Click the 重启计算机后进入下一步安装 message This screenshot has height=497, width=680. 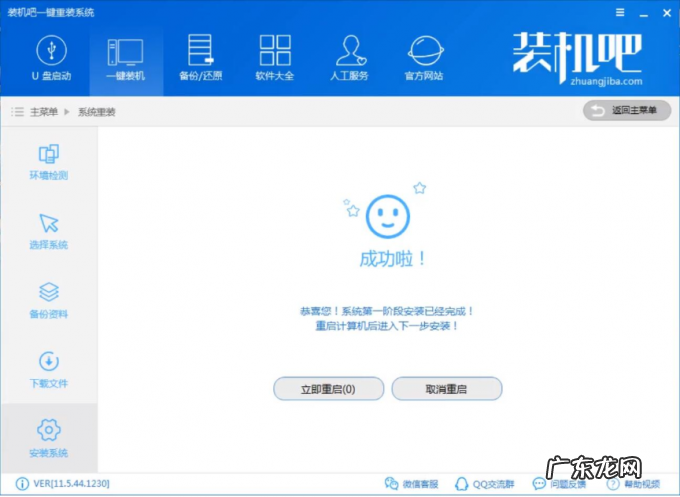[x=387, y=326]
